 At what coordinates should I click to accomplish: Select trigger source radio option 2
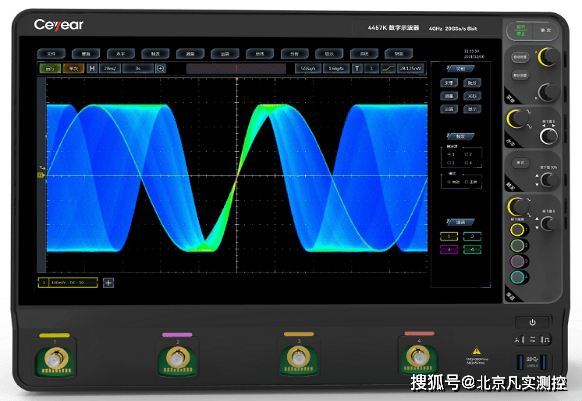pyautogui.click(x=468, y=154)
